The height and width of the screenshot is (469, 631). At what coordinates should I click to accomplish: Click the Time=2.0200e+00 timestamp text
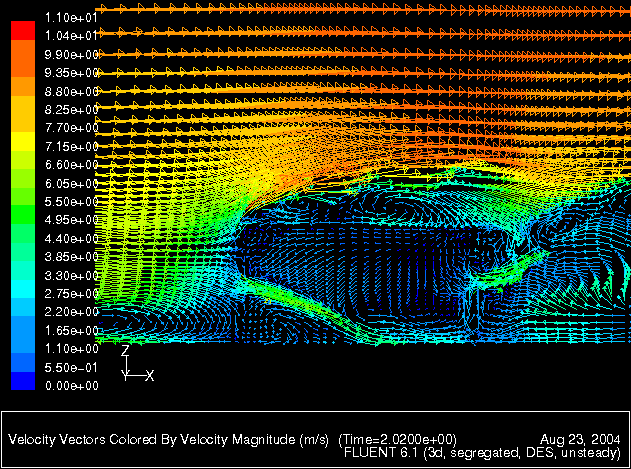pos(398,439)
